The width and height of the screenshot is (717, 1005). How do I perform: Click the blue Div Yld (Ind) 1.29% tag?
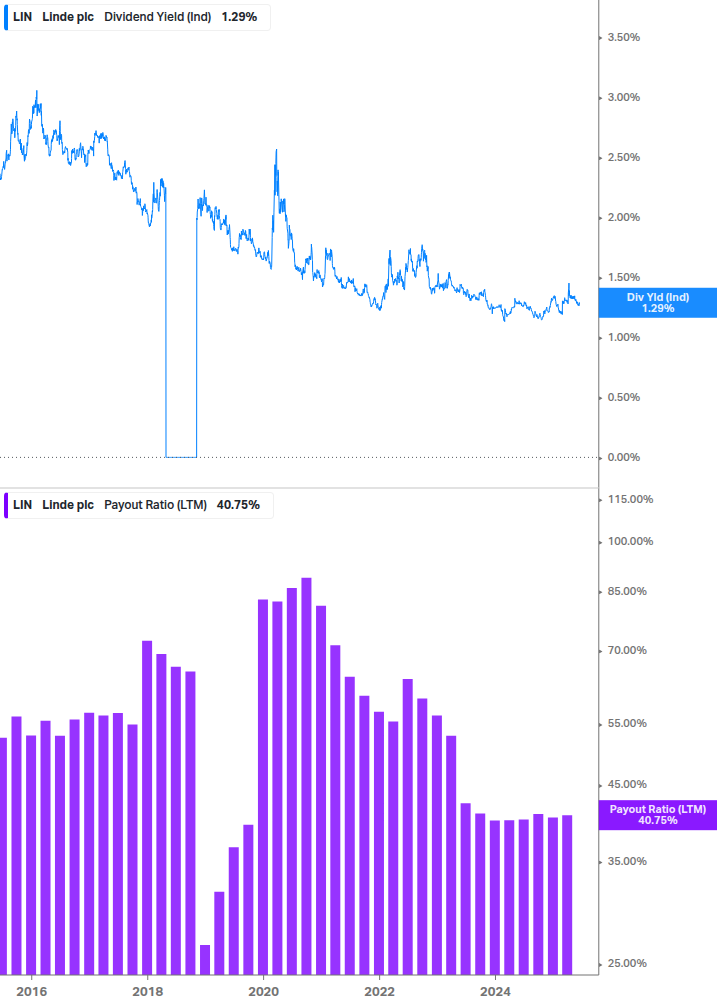tap(657, 303)
